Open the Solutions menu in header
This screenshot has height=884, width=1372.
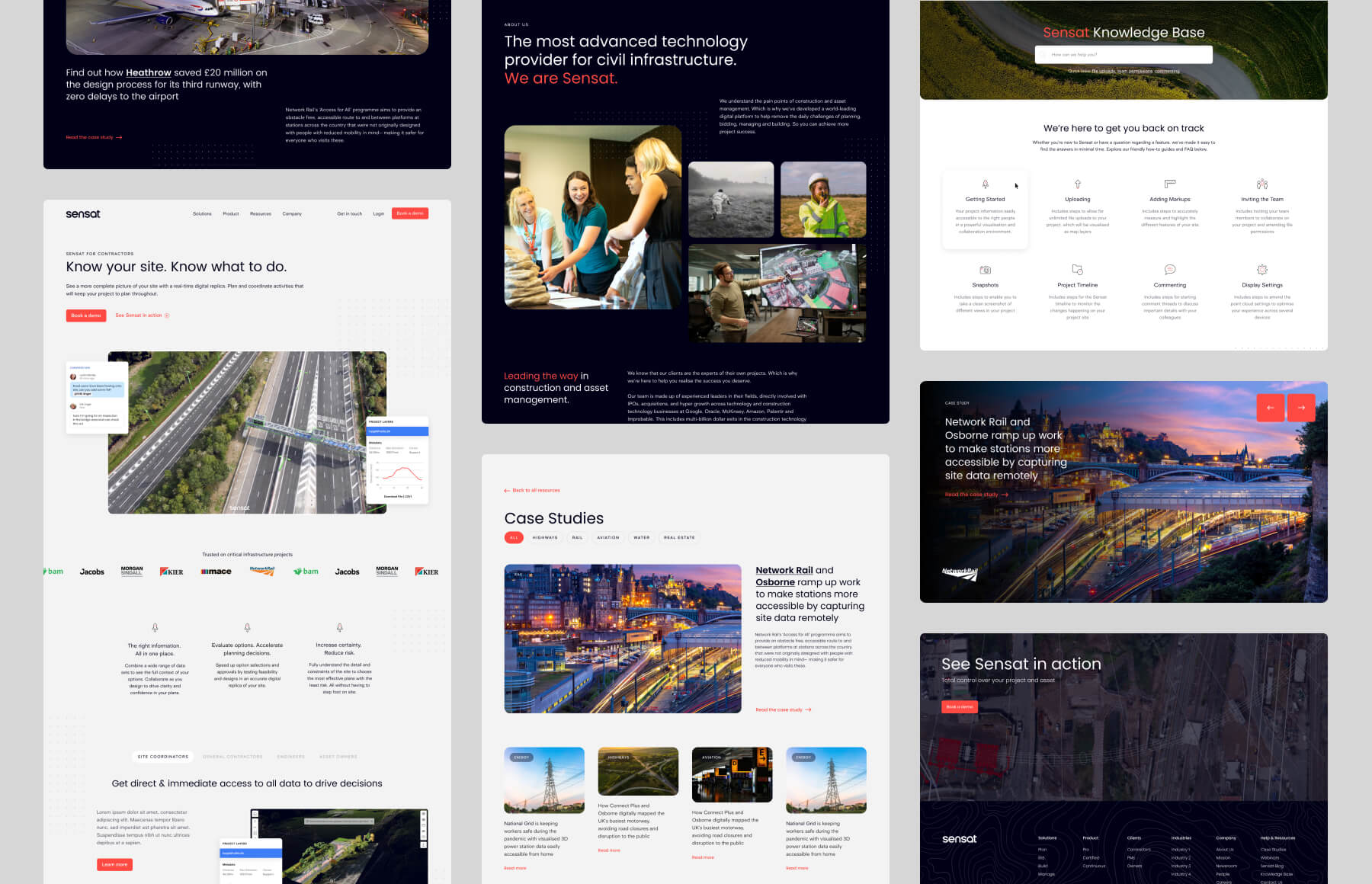[202, 214]
